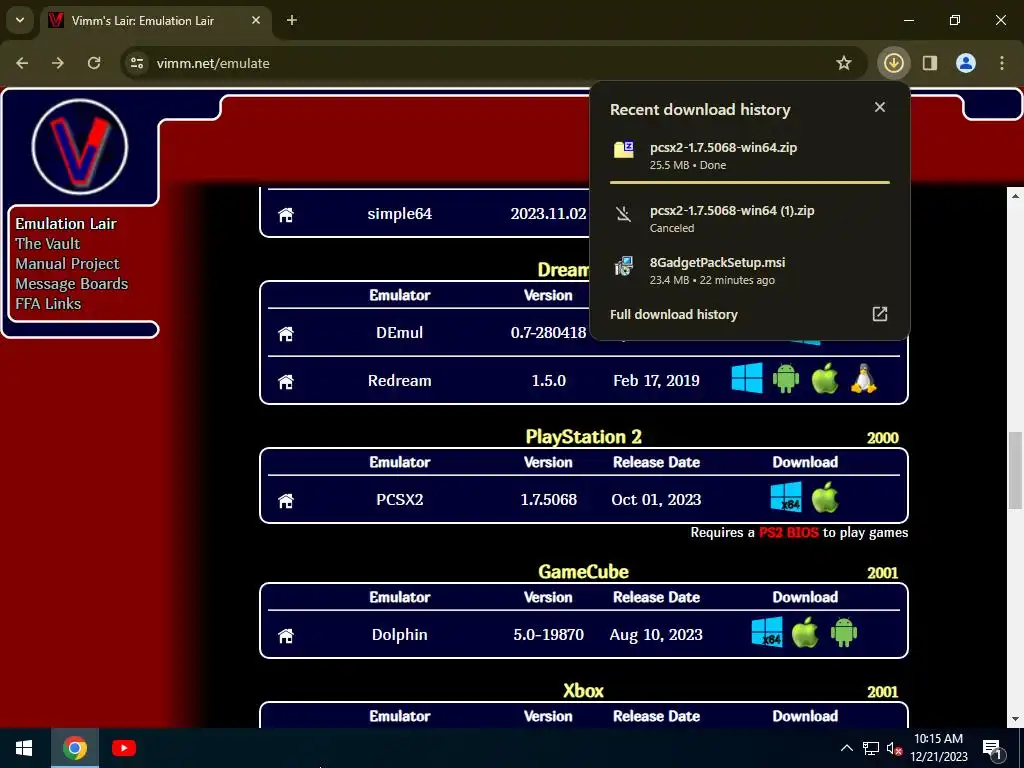
Task: Open the 8GadgetPackSetup.msi file icon
Action: (x=624, y=266)
